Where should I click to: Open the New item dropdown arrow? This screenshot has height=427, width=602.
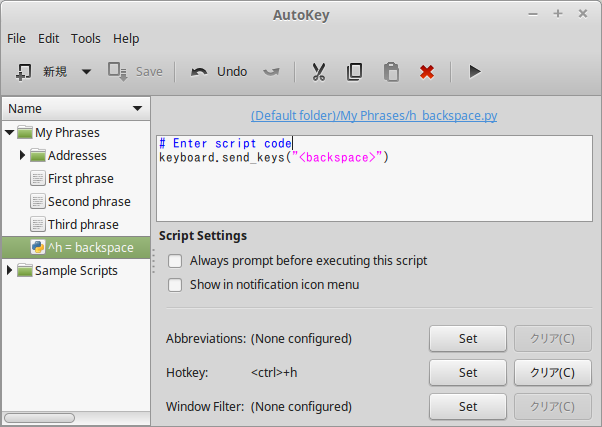pyautogui.click(x=86, y=72)
